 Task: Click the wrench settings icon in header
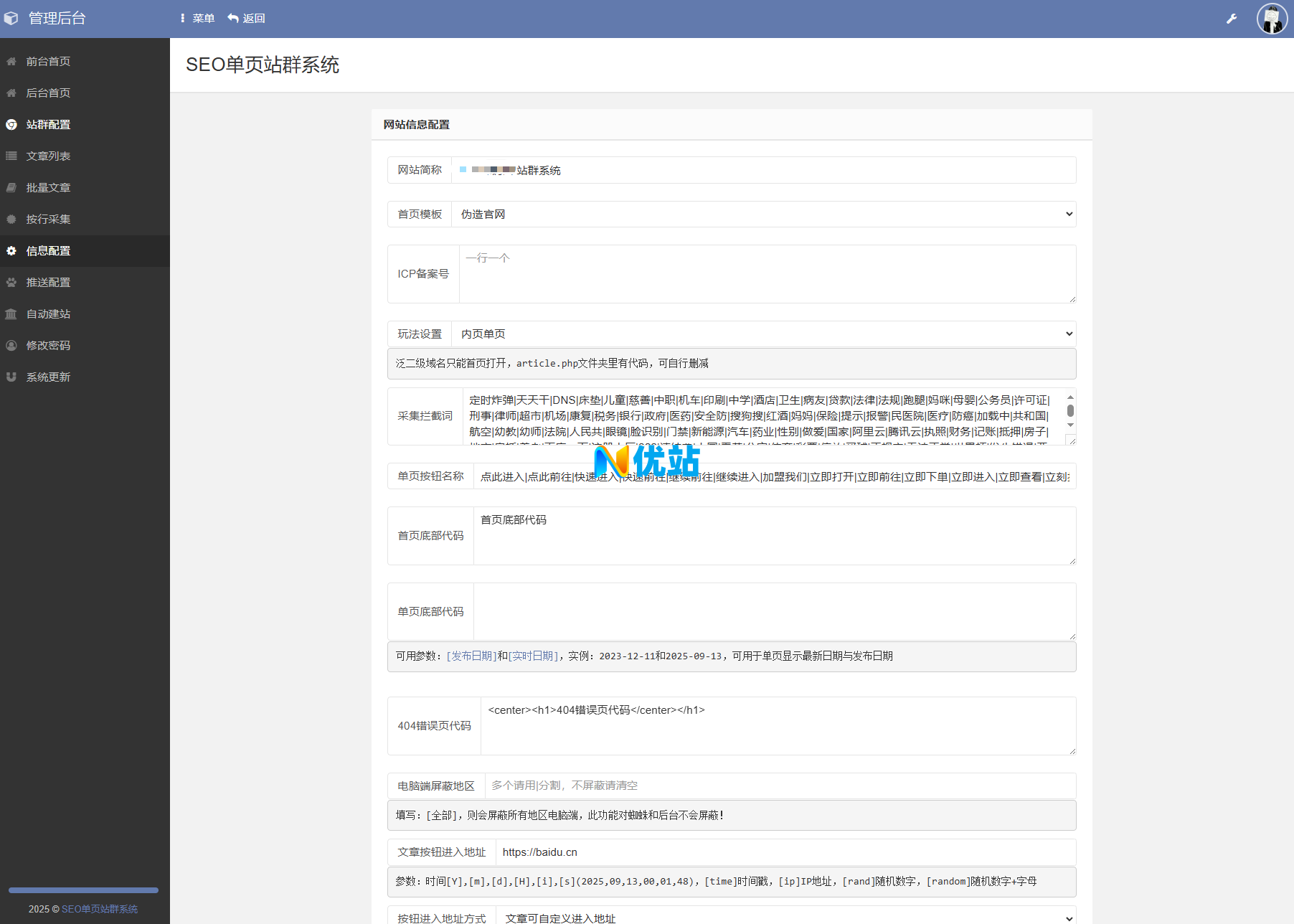pos(1232,19)
